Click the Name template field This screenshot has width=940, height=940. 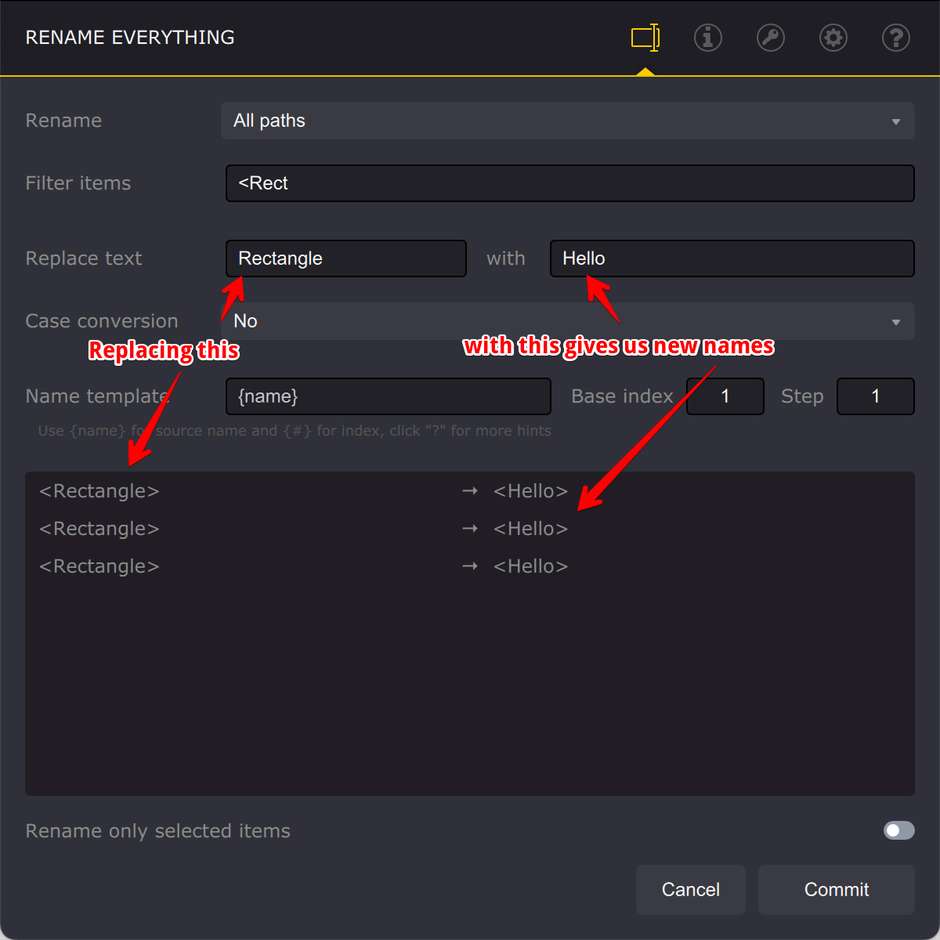388,396
